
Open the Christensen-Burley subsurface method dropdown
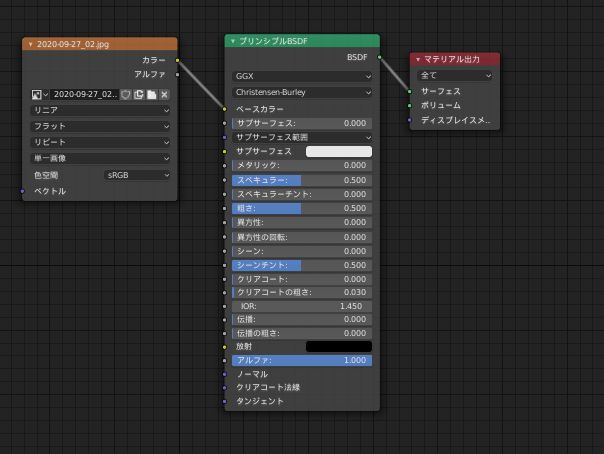point(302,92)
